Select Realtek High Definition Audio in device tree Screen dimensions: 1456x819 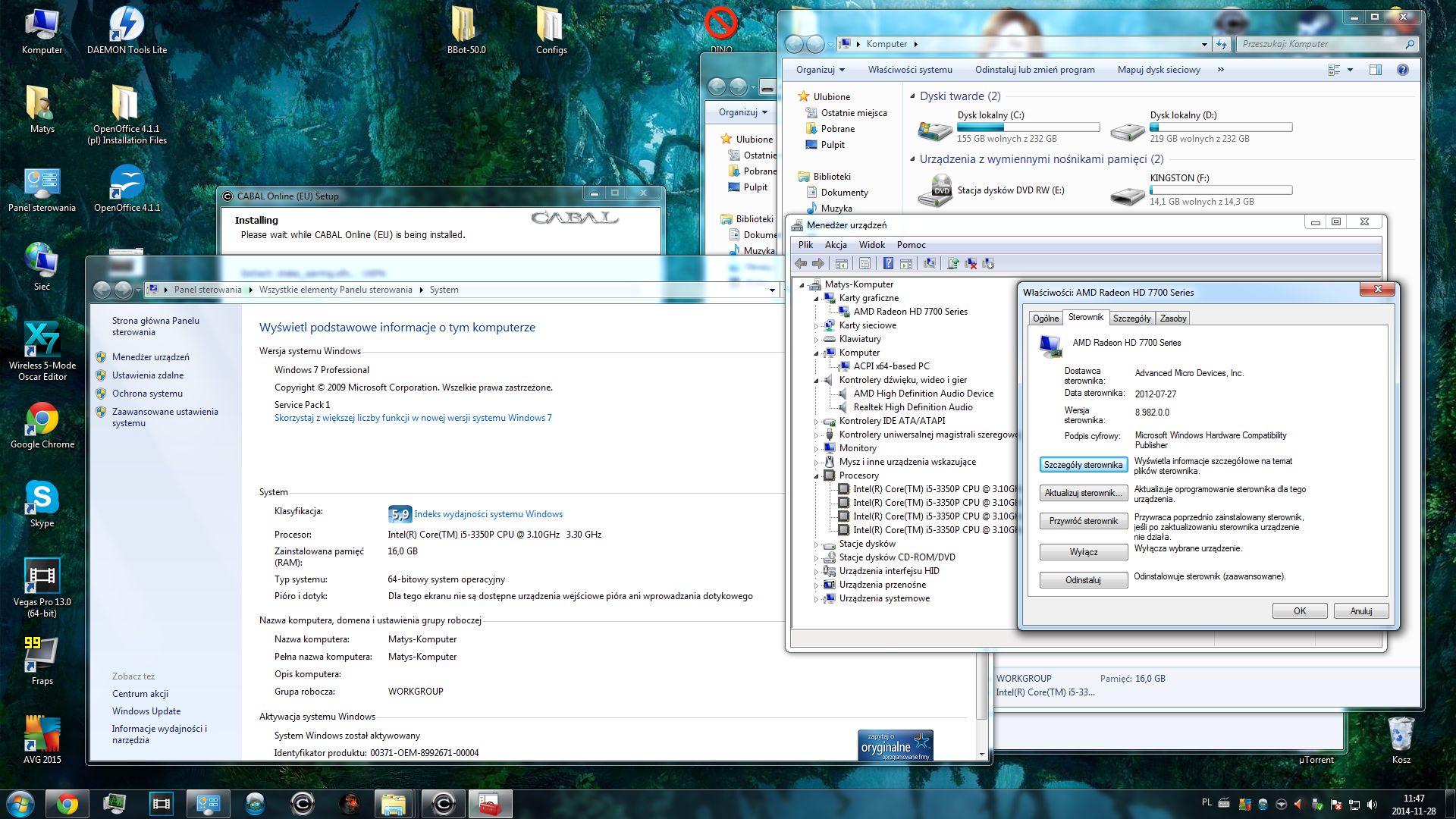point(913,407)
